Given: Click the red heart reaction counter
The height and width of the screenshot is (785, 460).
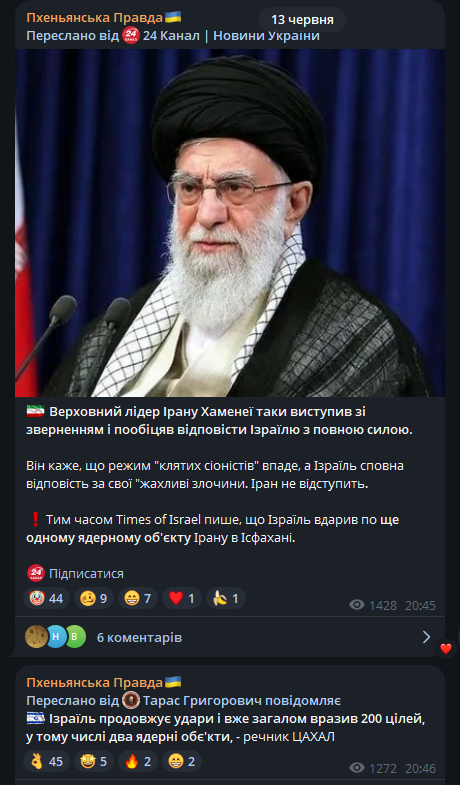Looking at the screenshot, I should coord(182,598).
